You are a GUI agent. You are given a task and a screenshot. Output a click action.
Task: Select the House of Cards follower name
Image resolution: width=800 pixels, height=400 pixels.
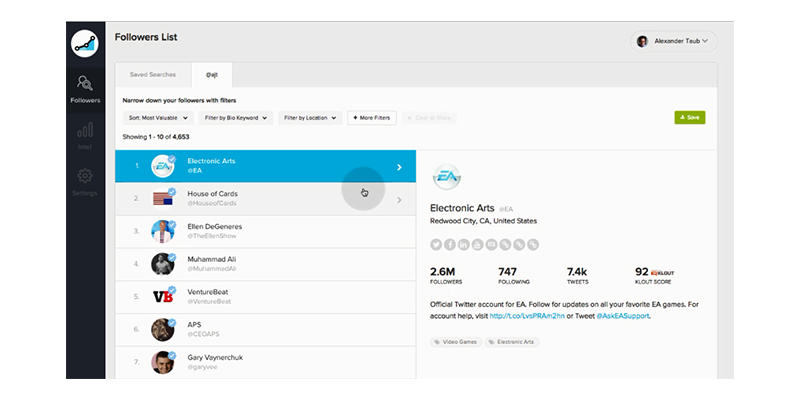212,194
